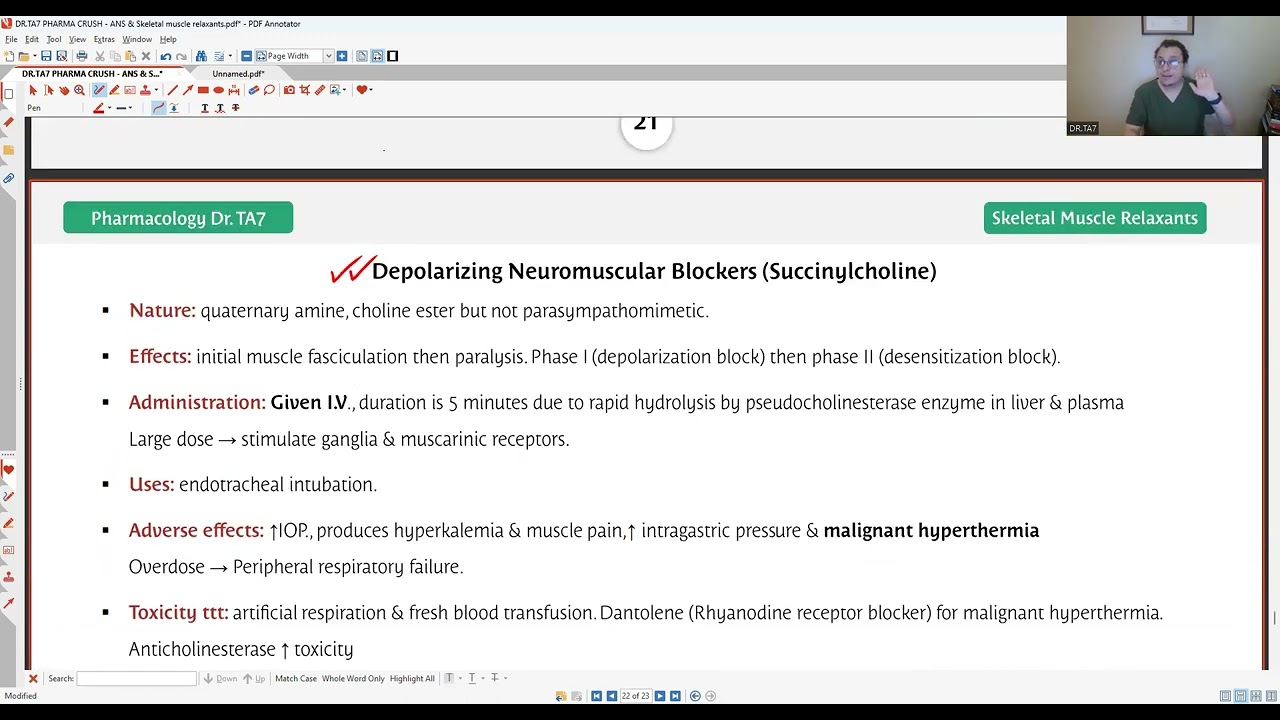The image size is (1280, 720).
Task: Go to last page button
Action: click(675, 696)
